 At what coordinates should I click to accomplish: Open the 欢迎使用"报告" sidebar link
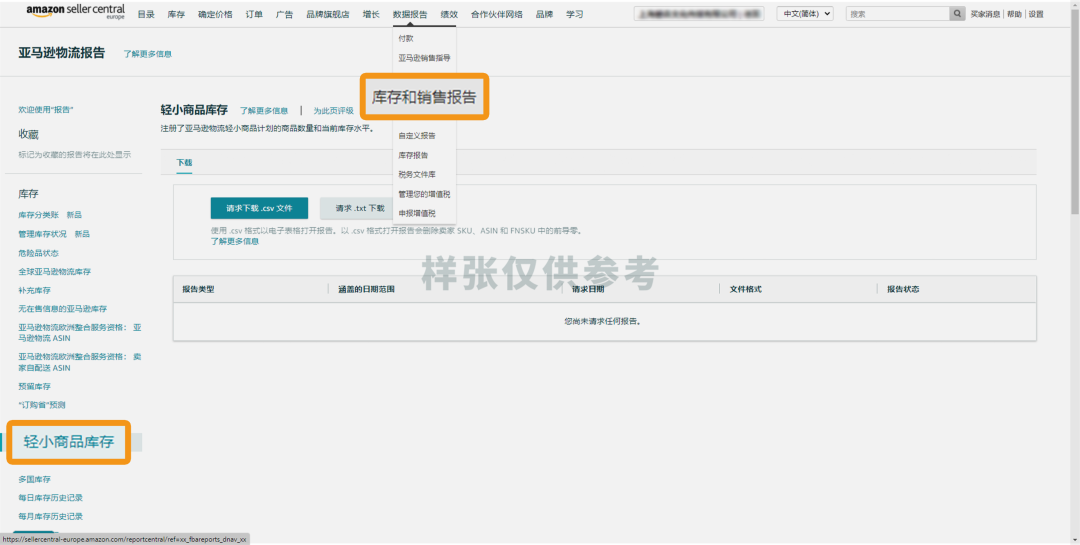45,110
